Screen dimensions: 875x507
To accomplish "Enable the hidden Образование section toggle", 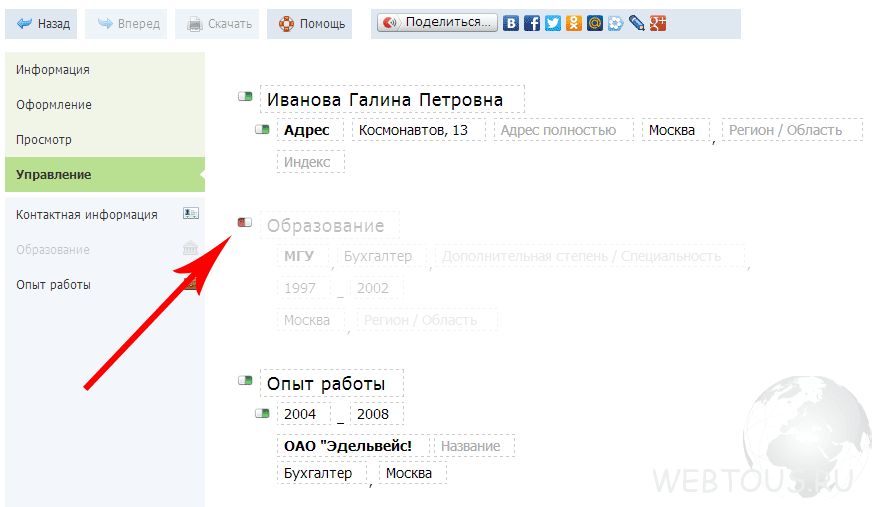I will [x=245, y=223].
